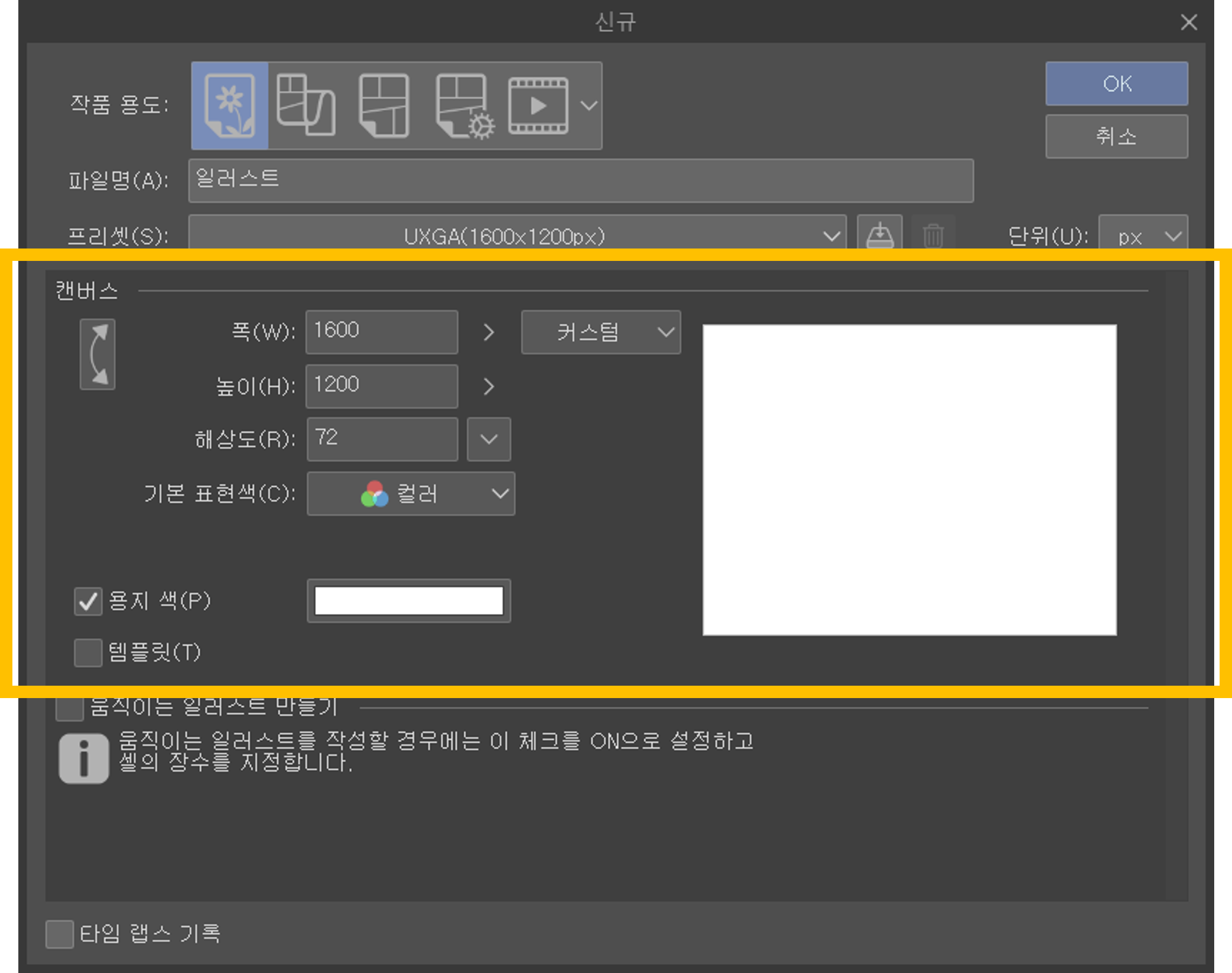Click the delete preset trash icon
Screen dimensions: 1232x973
coord(933,235)
